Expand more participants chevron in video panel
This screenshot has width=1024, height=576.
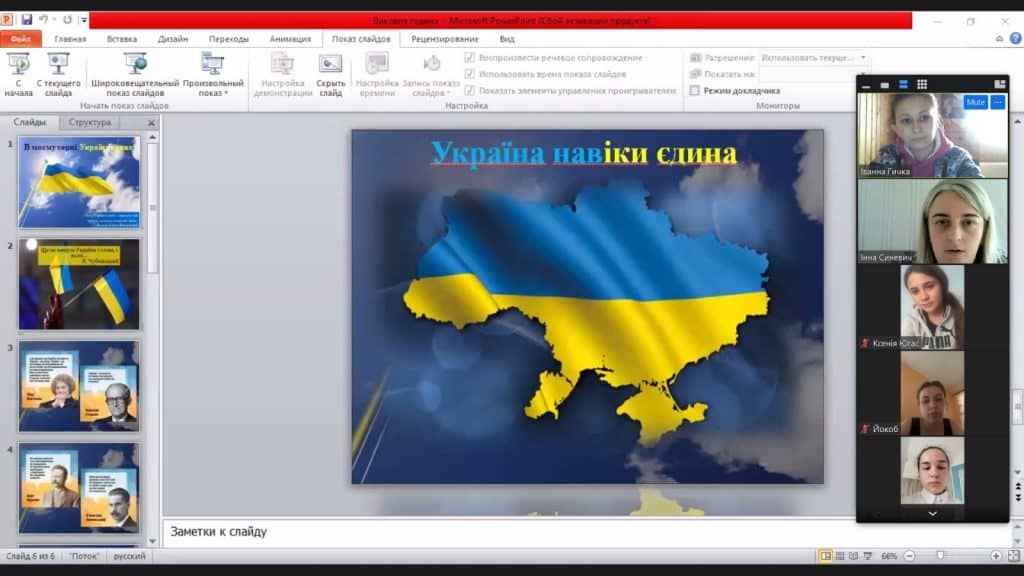[932, 513]
